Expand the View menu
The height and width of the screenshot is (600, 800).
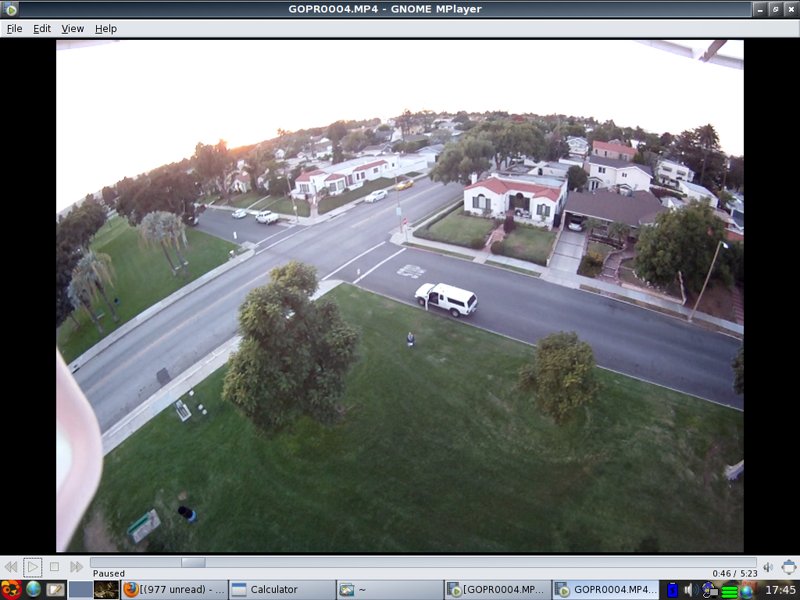click(x=72, y=29)
